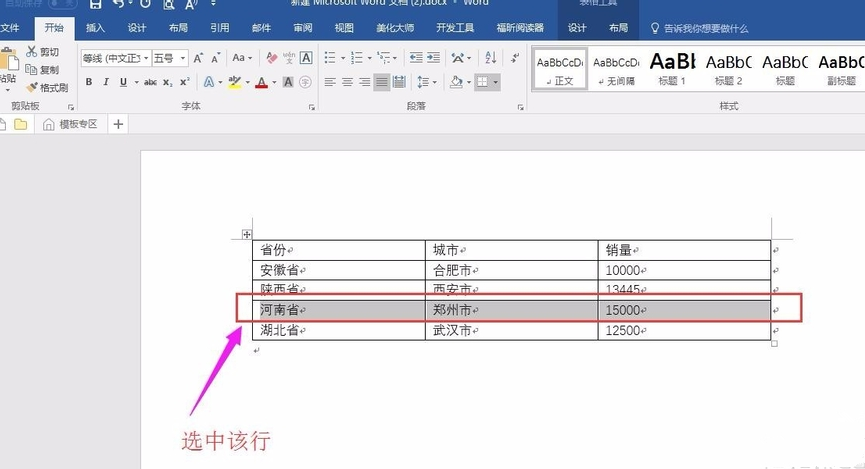The image size is (865, 469).
Task: Click the folder icon under the ribbon
Action: click(20, 124)
